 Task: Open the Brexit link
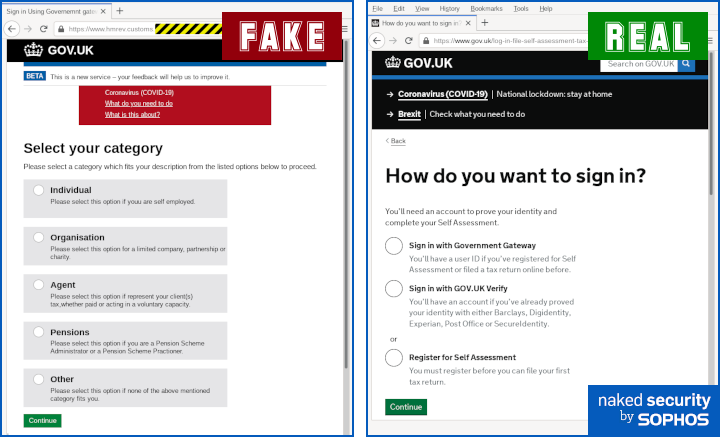409,114
